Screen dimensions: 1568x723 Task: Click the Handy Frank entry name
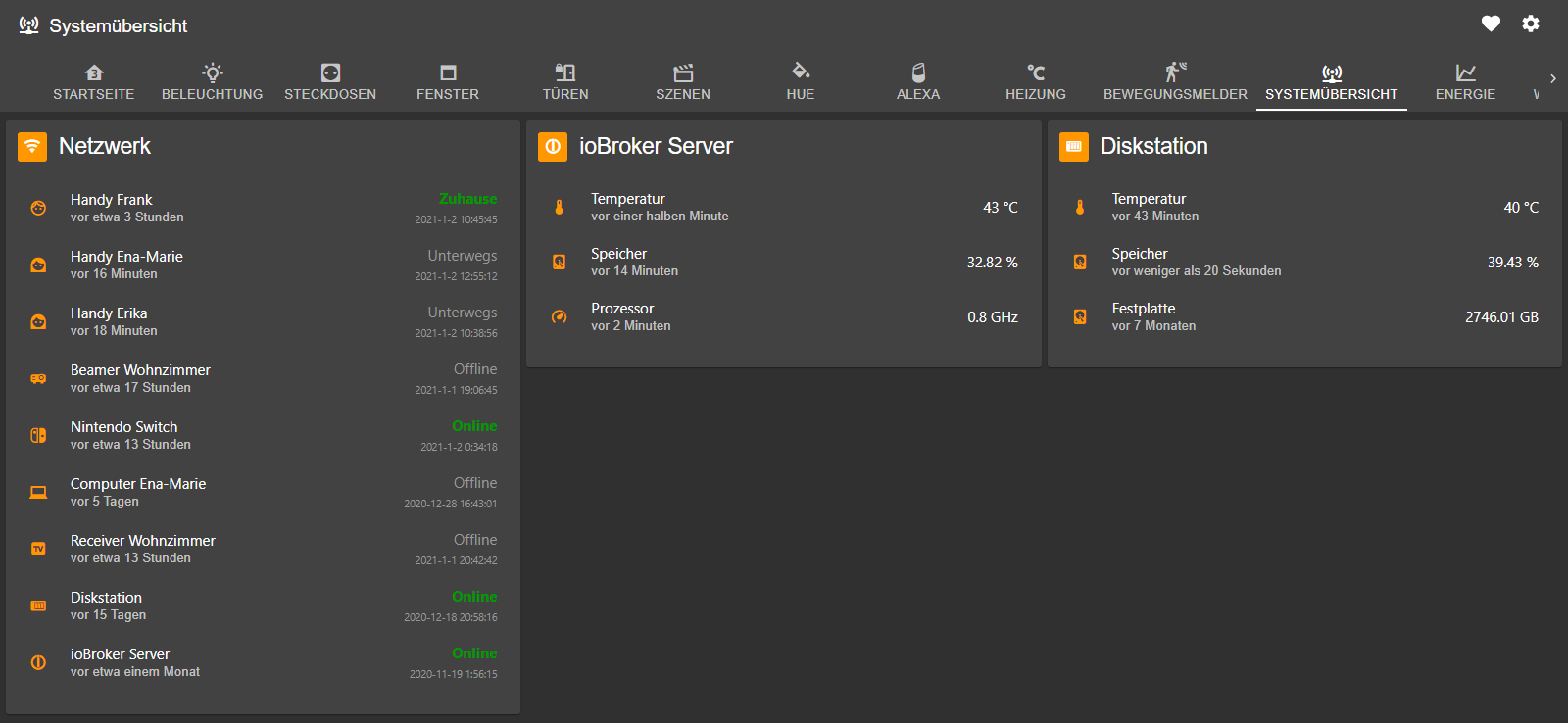pos(111,200)
